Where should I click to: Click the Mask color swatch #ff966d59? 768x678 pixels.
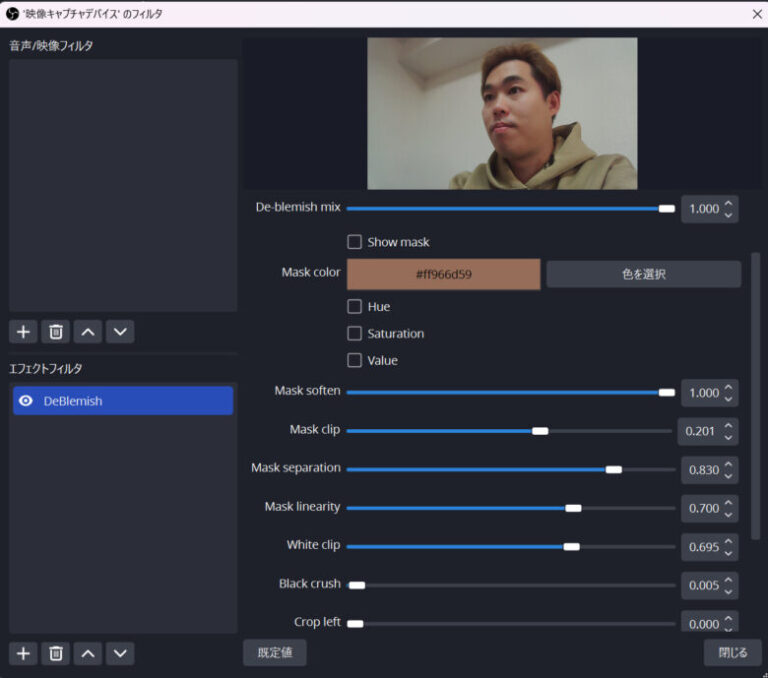pyautogui.click(x=443, y=274)
